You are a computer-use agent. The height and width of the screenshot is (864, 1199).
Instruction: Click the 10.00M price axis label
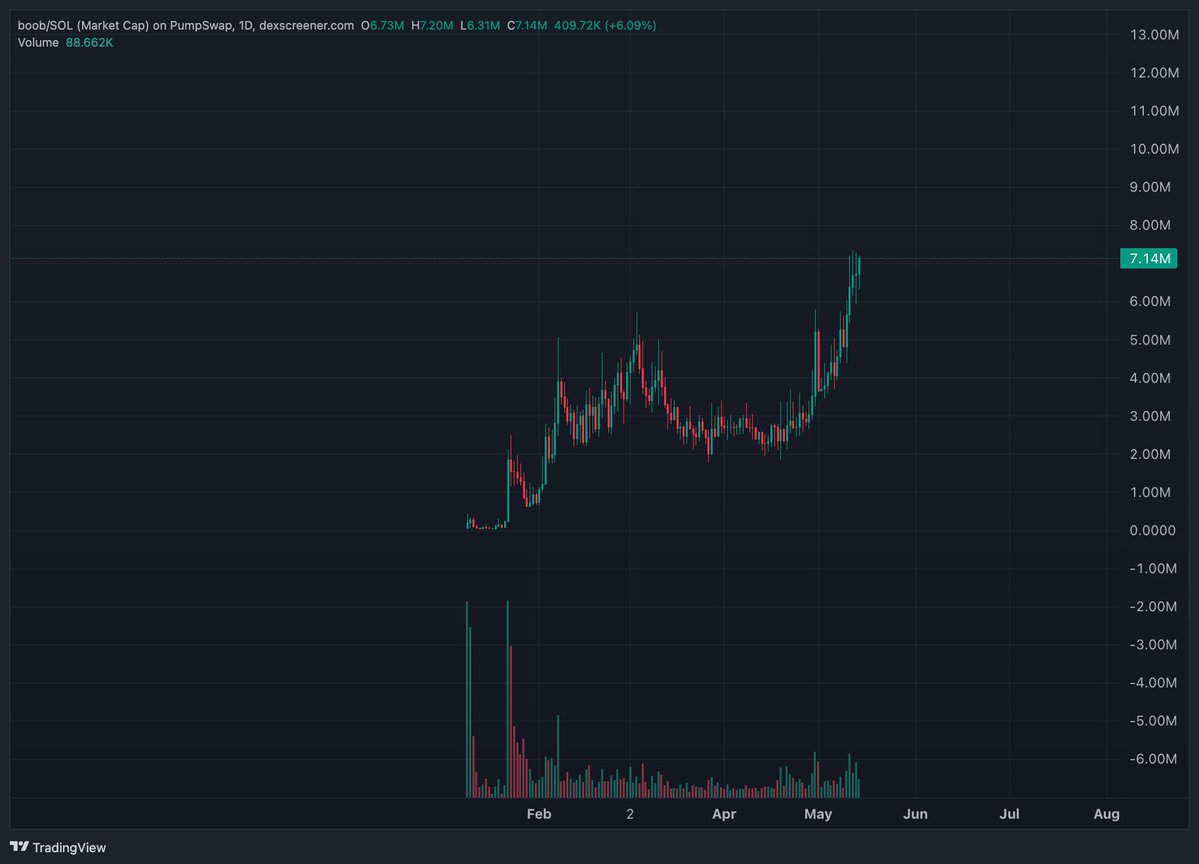pyautogui.click(x=1154, y=149)
